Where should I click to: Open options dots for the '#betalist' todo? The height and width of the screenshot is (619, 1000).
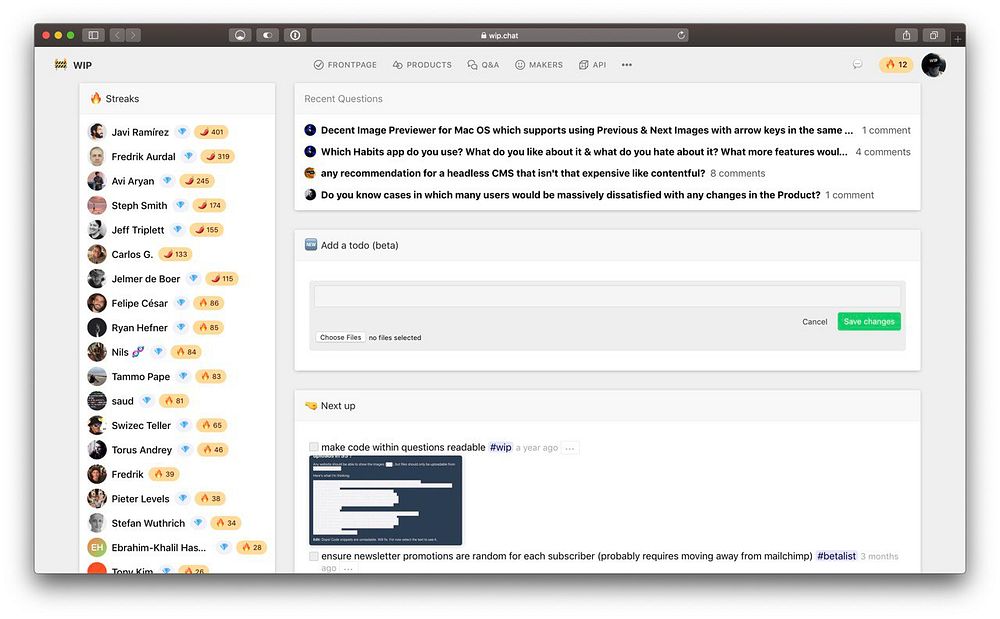348,569
